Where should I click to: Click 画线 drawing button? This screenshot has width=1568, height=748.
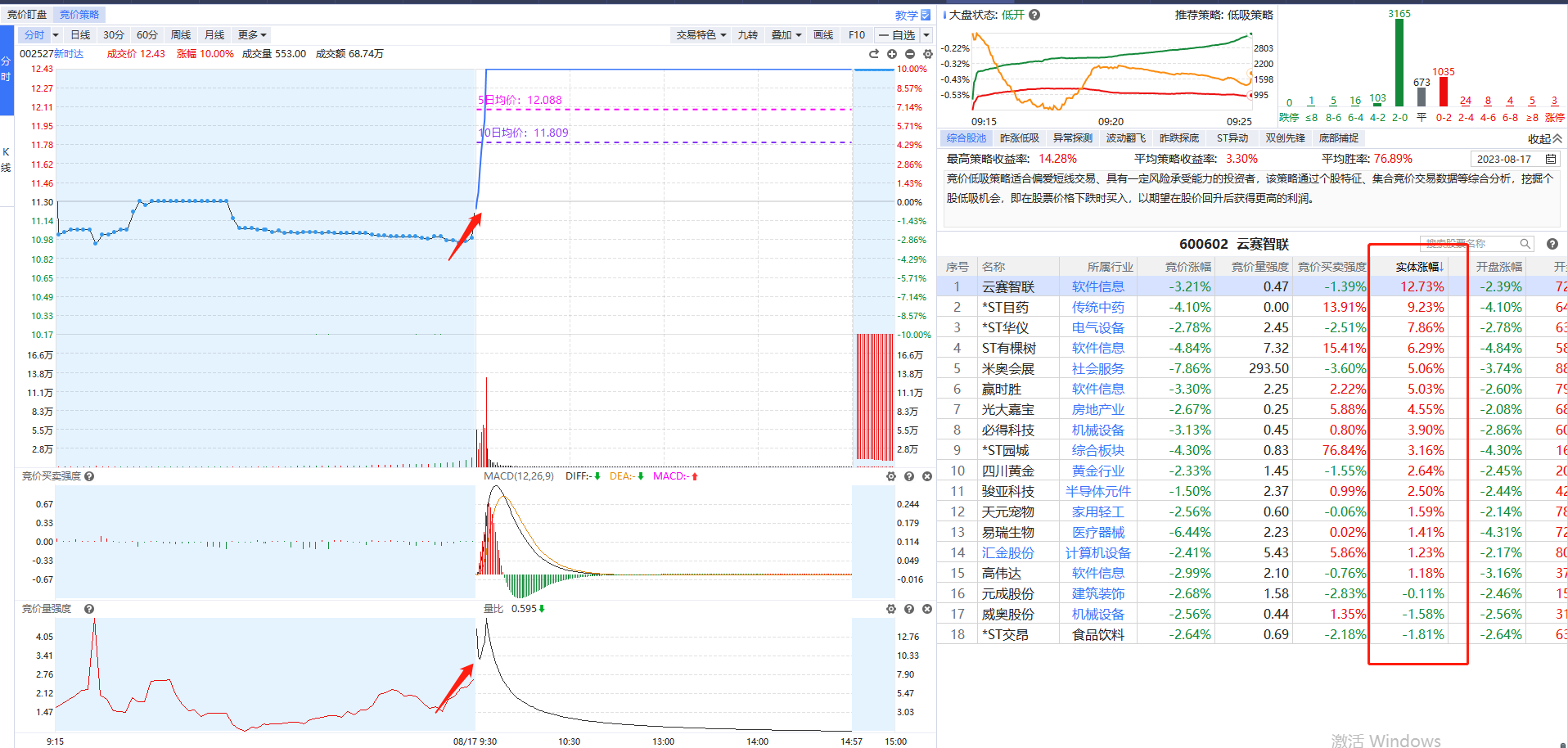[823, 35]
